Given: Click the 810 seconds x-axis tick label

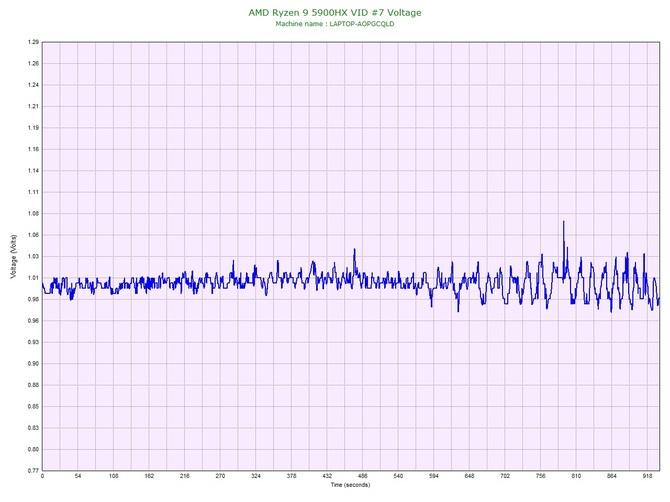Looking at the screenshot, I should 576,476.
